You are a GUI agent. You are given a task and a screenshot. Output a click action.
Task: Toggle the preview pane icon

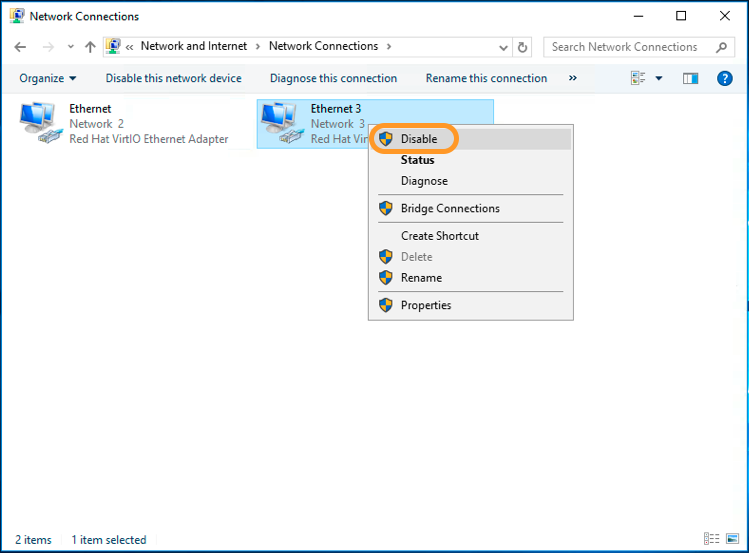(x=690, y=78)
